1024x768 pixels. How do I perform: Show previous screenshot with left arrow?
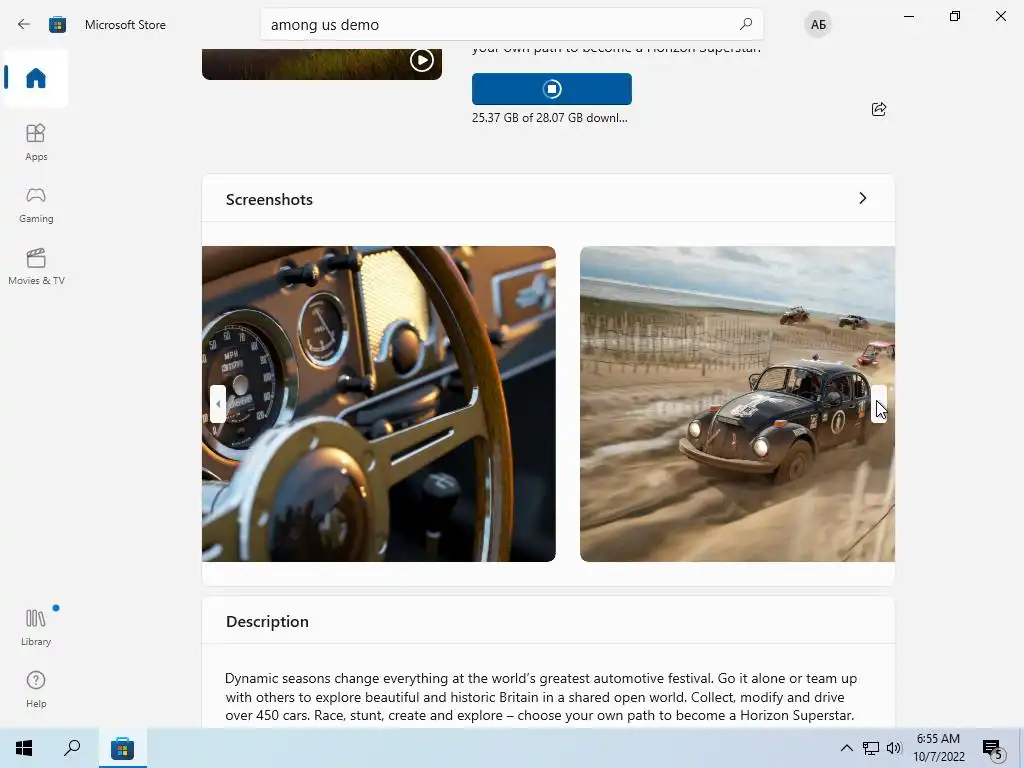(218, 404)
